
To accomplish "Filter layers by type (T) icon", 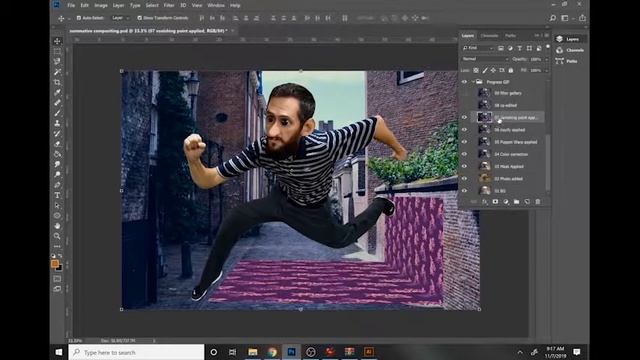I will 520,48.
